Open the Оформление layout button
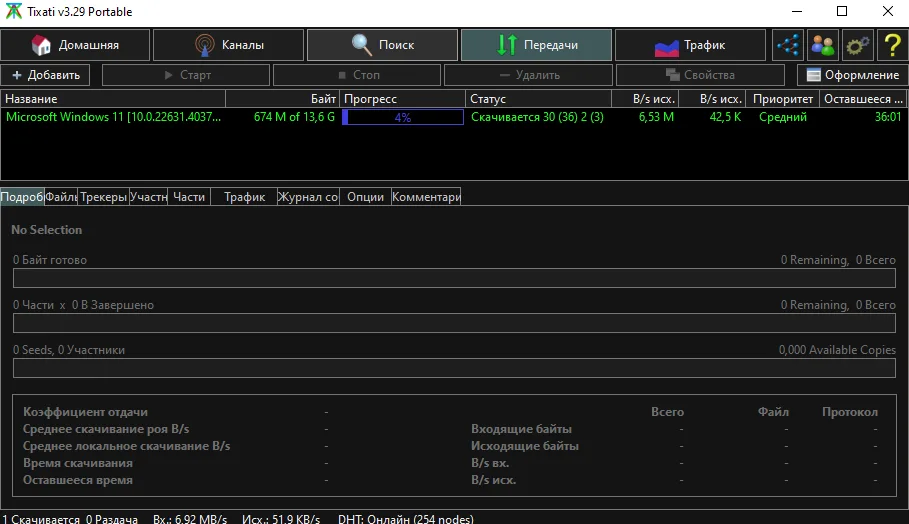Screen dimensions: 909x524 pyautogui.click(x=853, y=75)
